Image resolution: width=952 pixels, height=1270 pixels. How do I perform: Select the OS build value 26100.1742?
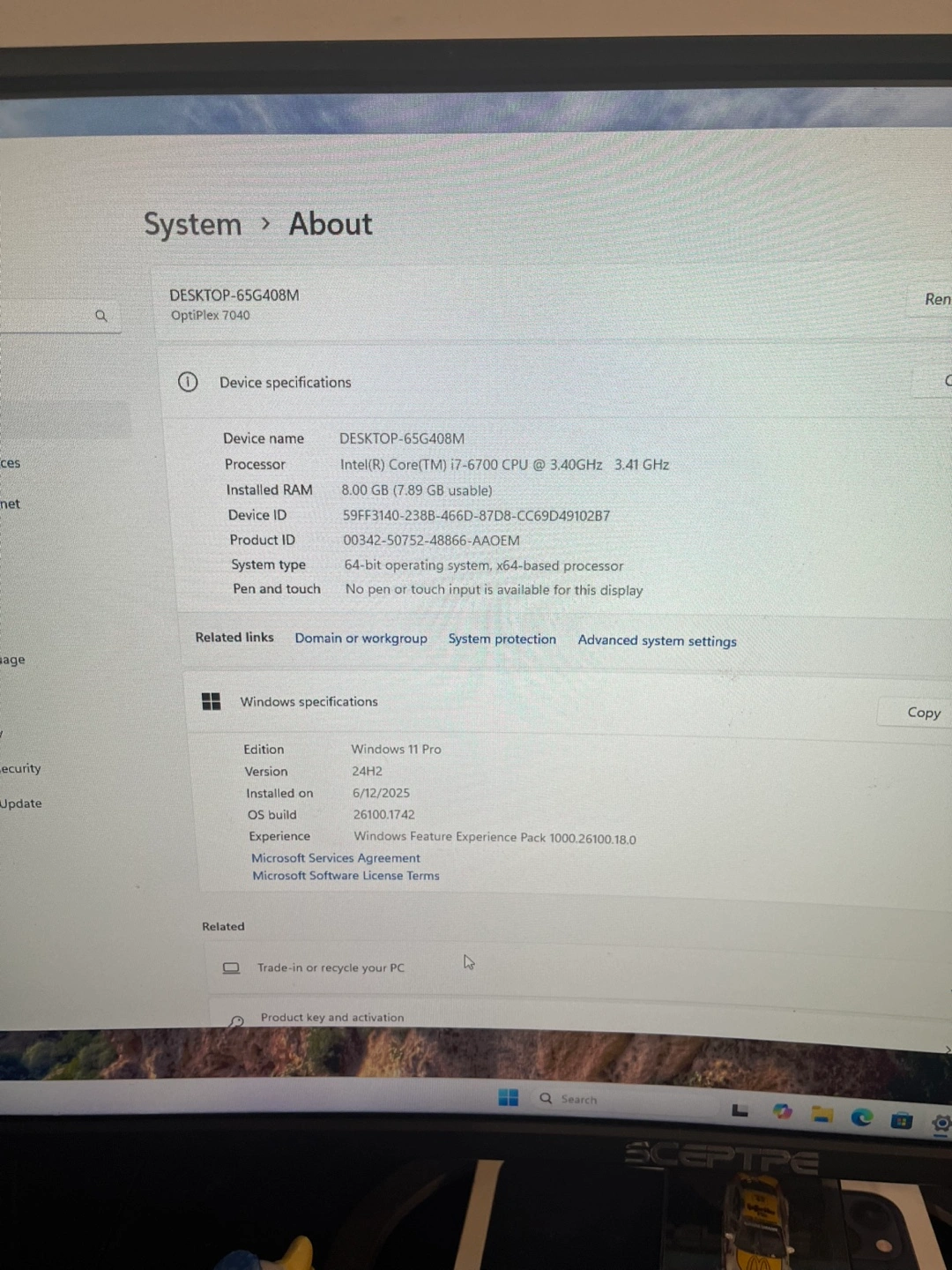[x=383, y=815]
